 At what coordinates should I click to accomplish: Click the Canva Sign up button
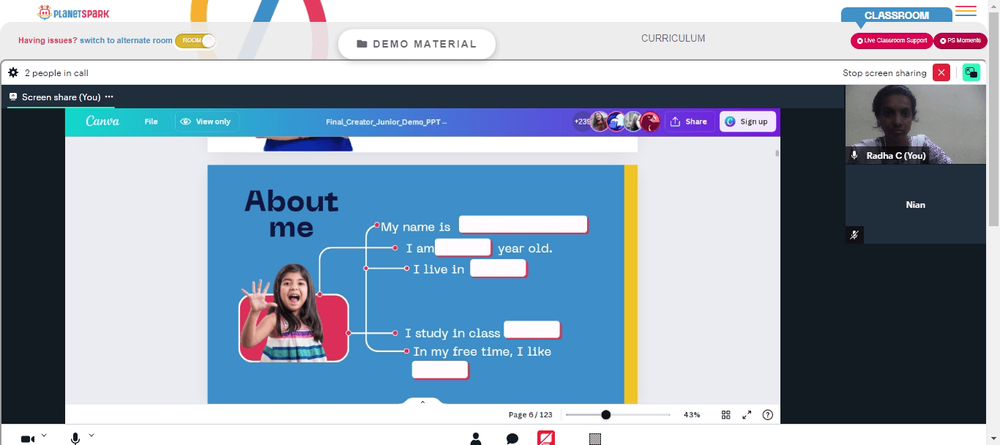click(747, 121)
